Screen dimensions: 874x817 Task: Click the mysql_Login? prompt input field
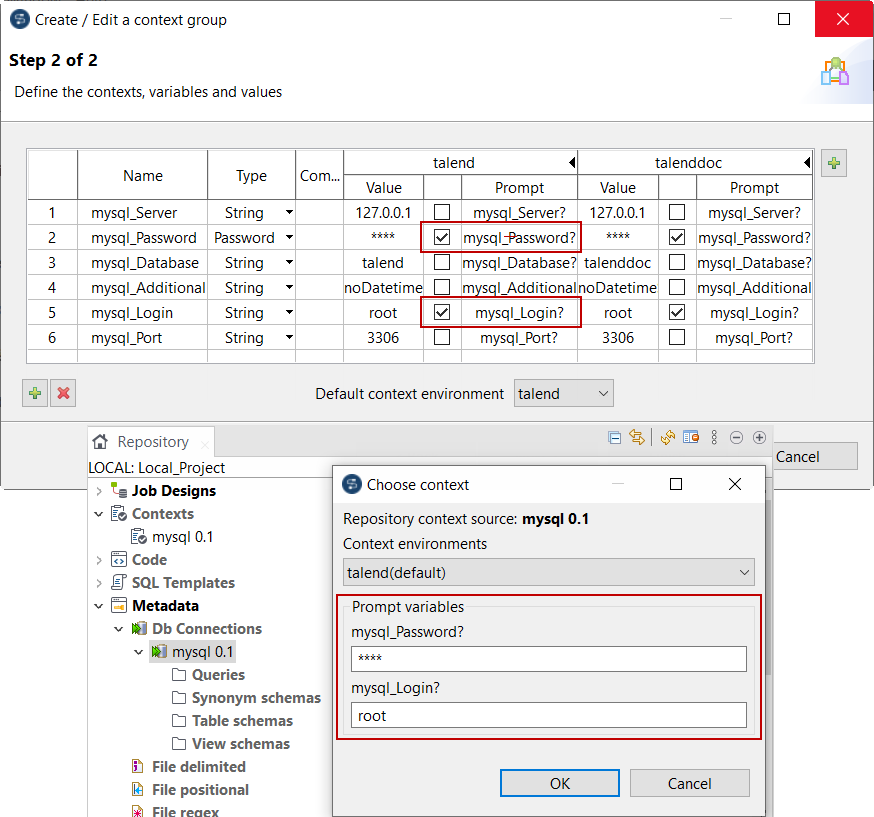(x=548, y=716)
